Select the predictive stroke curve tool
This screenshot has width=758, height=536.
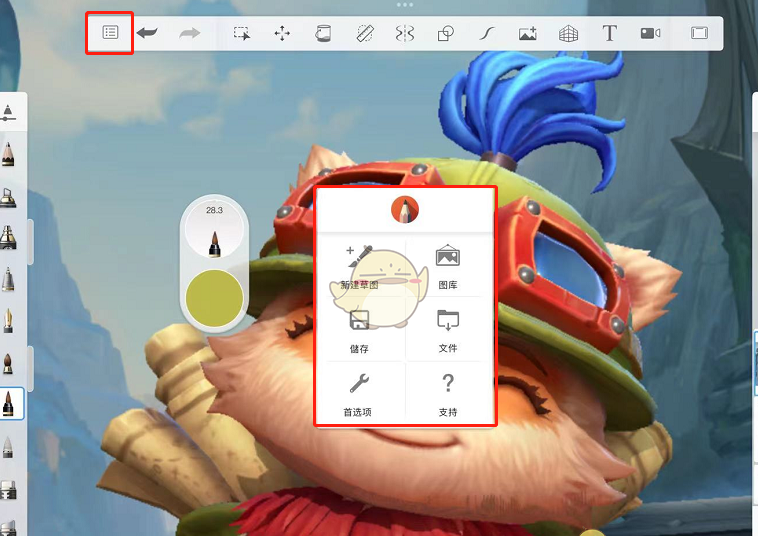click(487, 33)
